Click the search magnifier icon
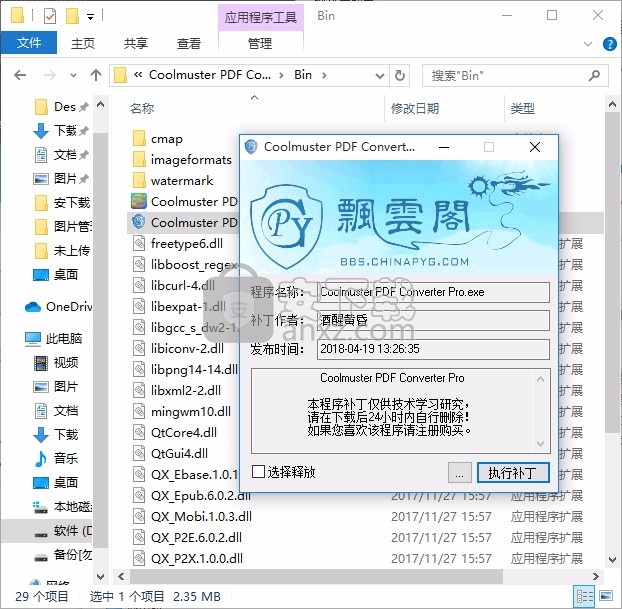The height and width of the screenshot is (609, 622). [x=594, y=75]
